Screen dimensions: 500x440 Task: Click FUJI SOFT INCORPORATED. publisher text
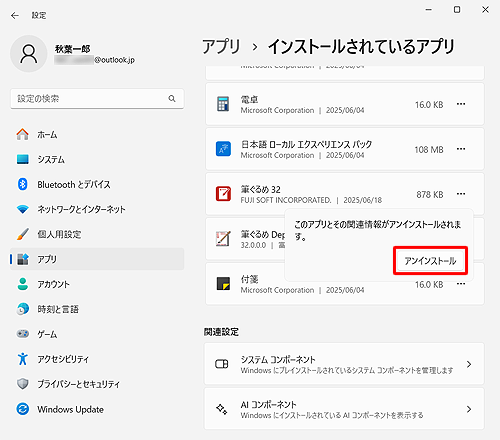(x=286, y=200)
